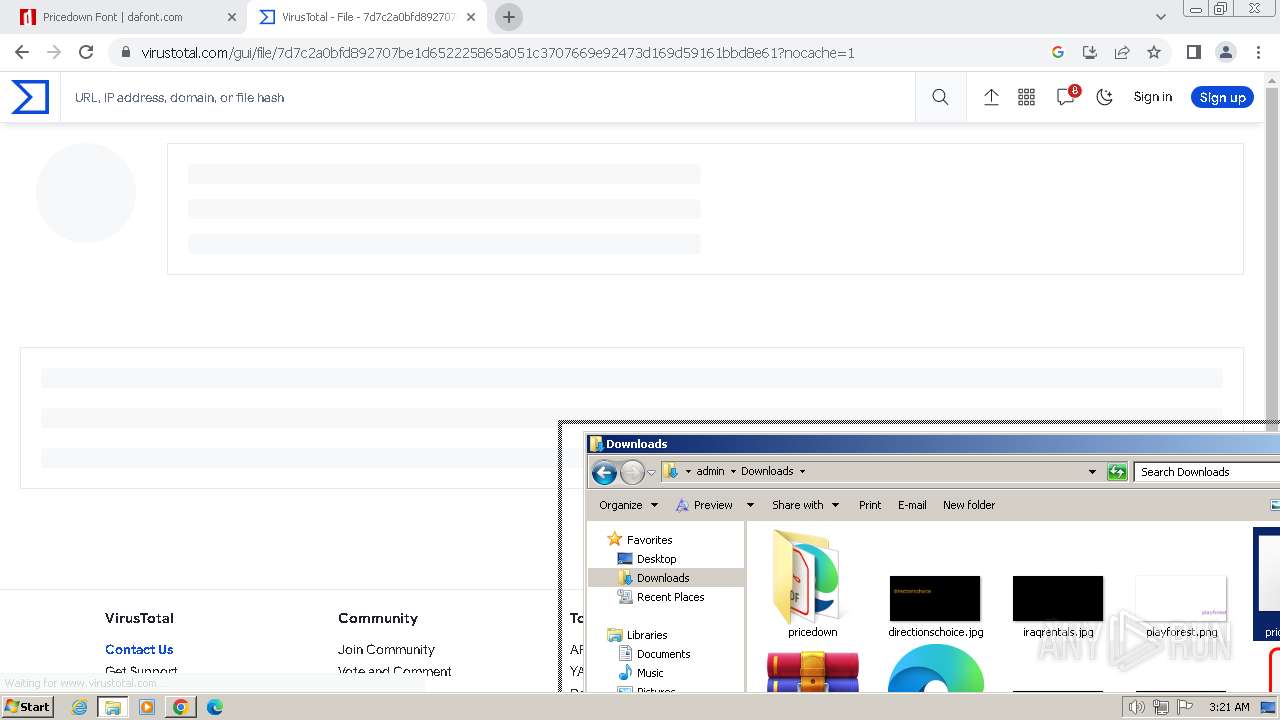The width and height of the screenshot is (1280, 720).
Task: Switch to the VirusTotal File tab
Action: pyautogui.click(x=366, y=17)
